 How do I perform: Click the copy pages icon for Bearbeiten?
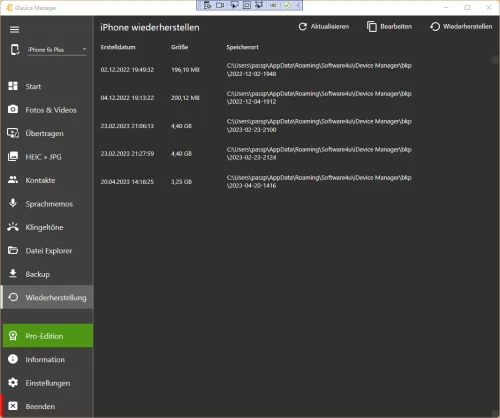pyautogui.click(x=372, y=27)
